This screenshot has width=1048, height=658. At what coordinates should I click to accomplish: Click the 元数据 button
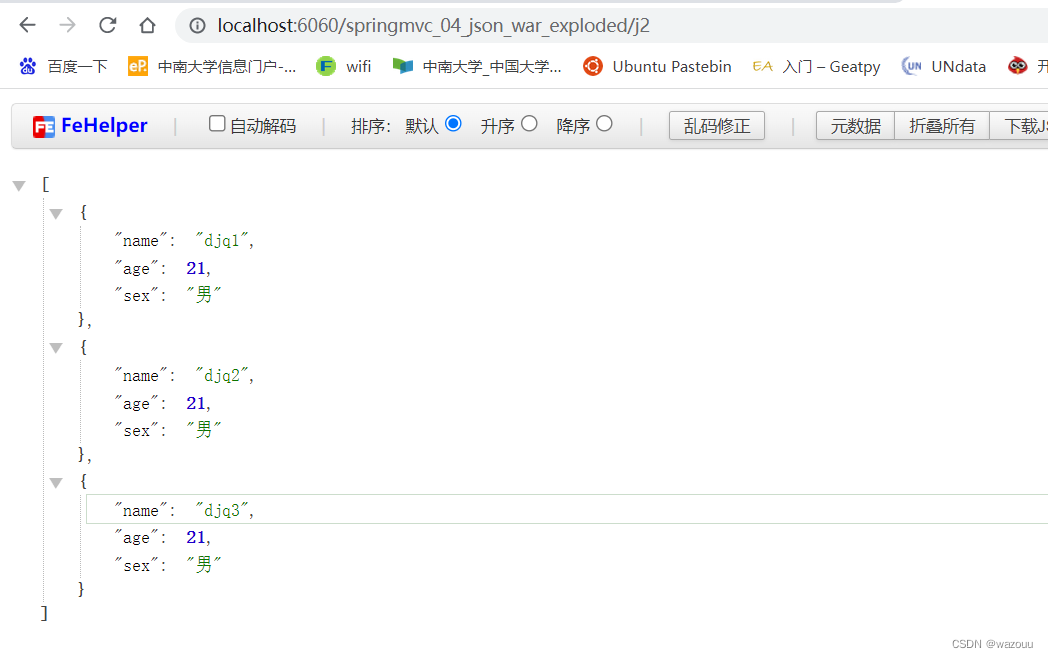click(x=855, y=126)
